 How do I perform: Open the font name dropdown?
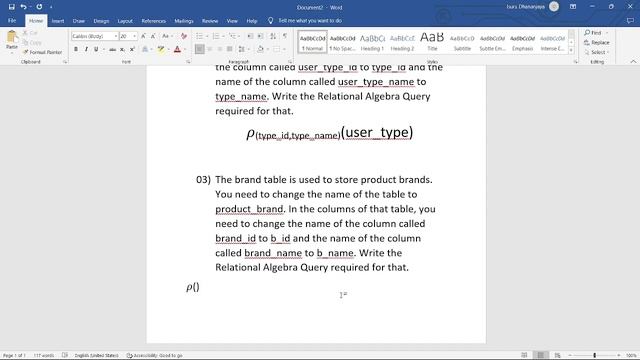click(x=116, y=36)
